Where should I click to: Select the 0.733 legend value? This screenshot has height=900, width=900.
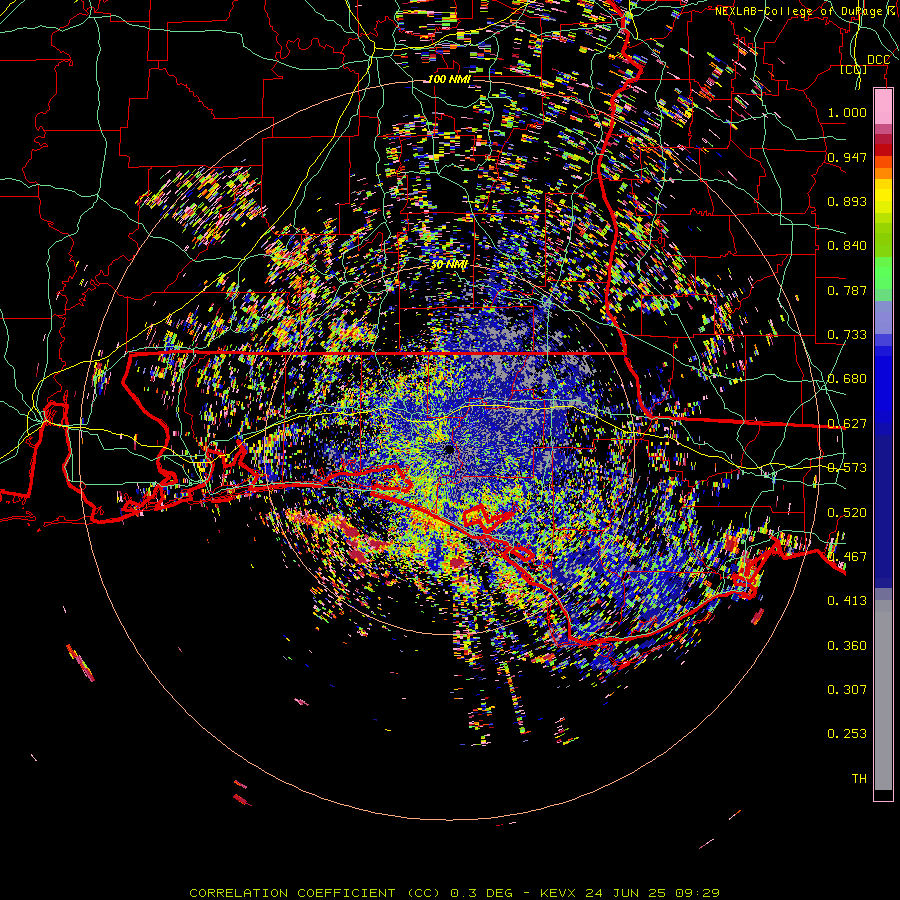(x=847, y=335)
